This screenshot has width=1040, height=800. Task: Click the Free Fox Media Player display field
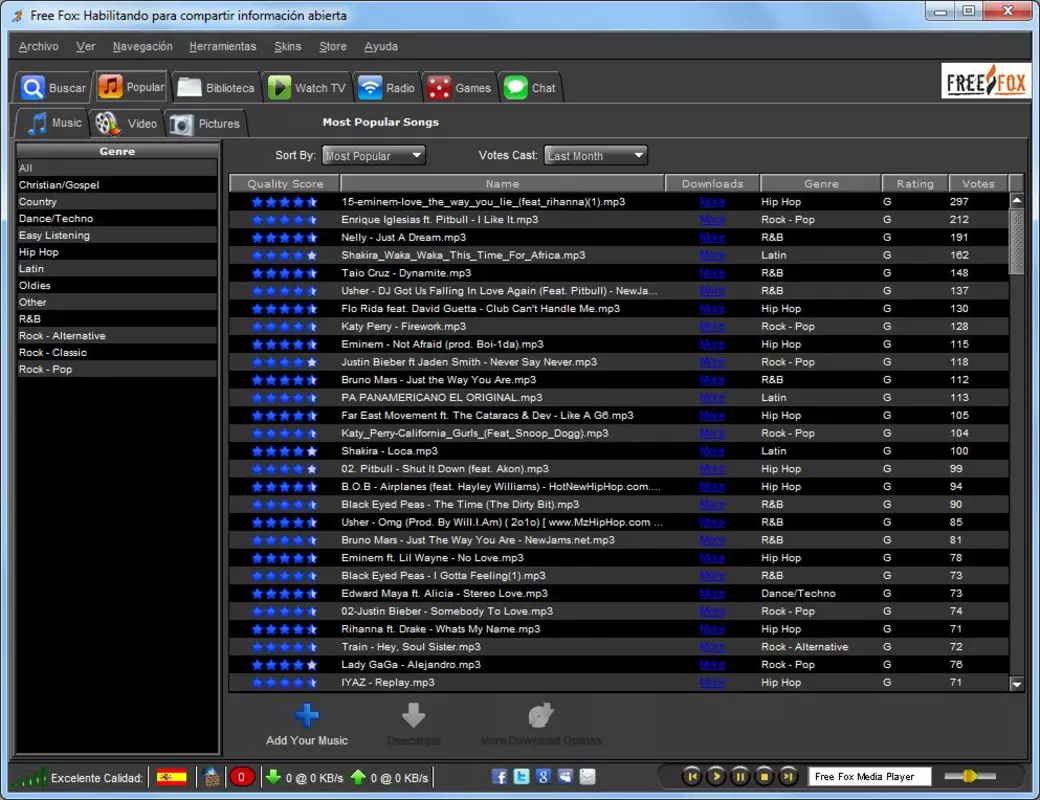[x=869, y=776]
